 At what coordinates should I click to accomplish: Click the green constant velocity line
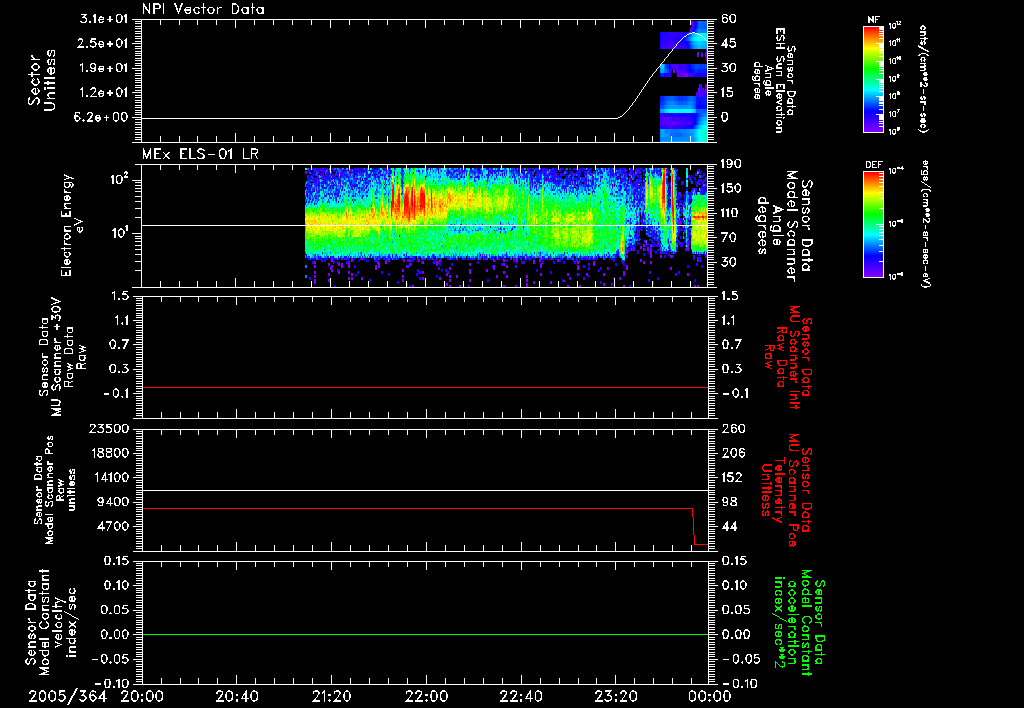tap(425, 634)
